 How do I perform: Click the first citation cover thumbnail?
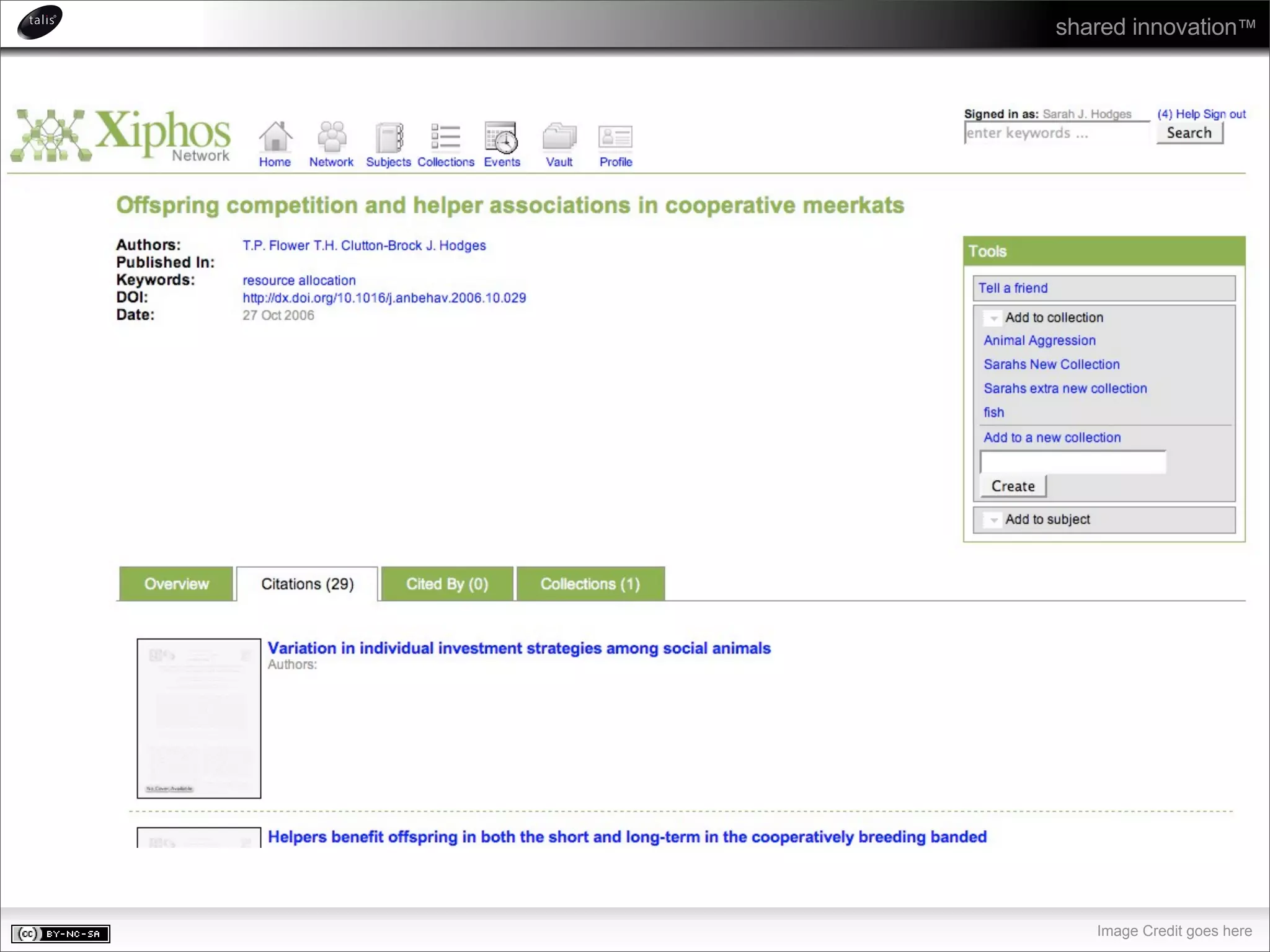coord(199,718)
